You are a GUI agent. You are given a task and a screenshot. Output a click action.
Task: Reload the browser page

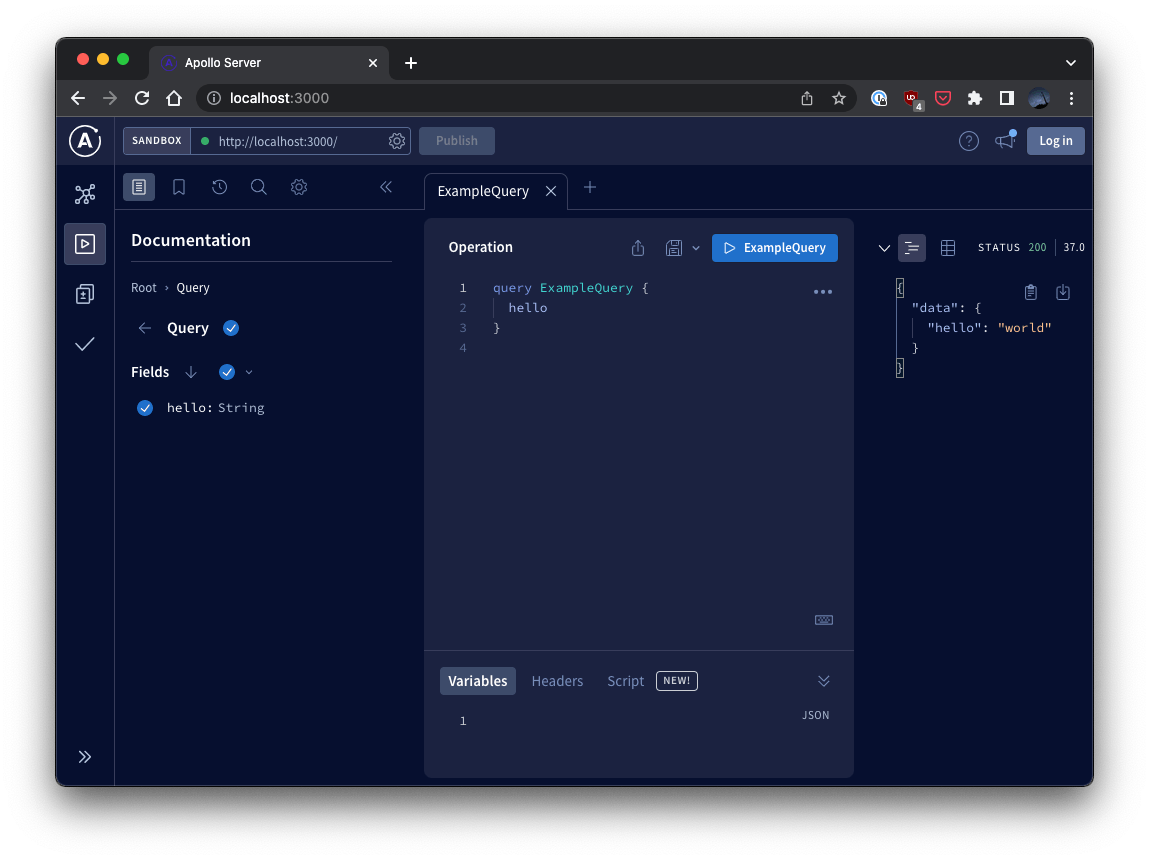click(142, 98)
